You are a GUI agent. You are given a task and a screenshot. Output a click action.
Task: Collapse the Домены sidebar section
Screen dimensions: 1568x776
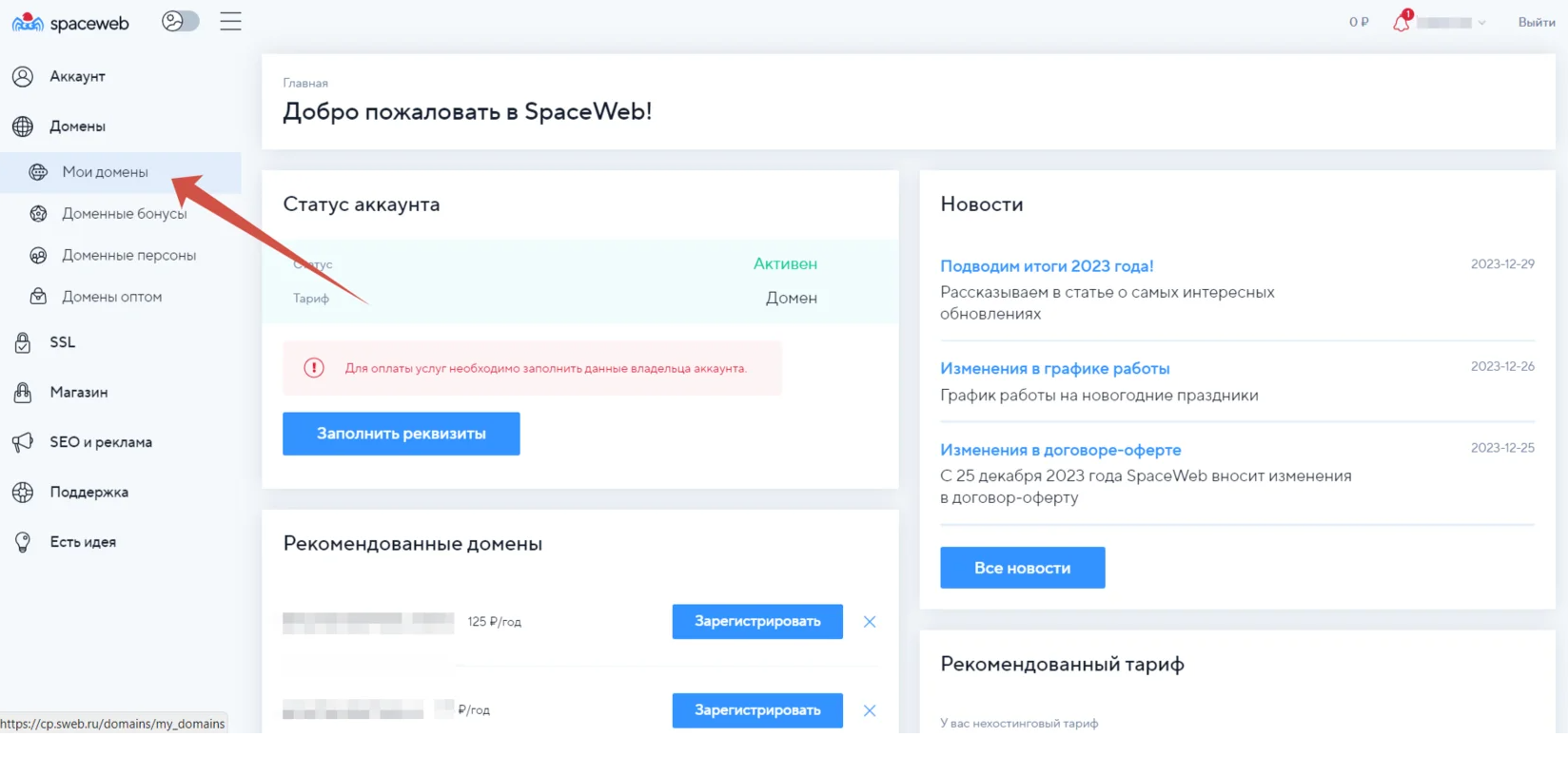click(77, 126)
